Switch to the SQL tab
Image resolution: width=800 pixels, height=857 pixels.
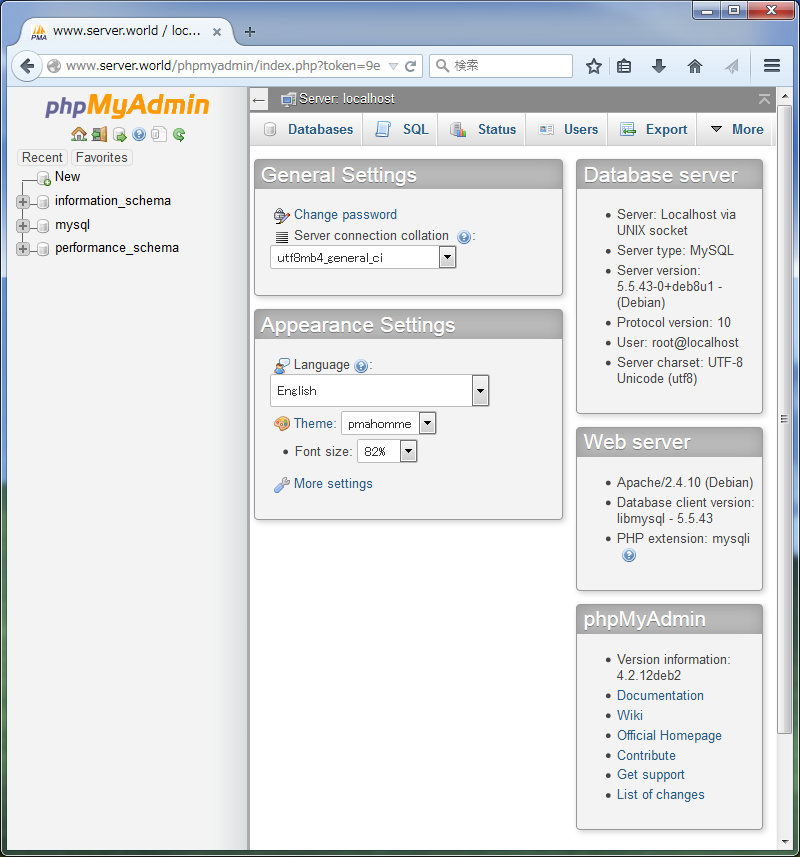(x=402, y=130)
